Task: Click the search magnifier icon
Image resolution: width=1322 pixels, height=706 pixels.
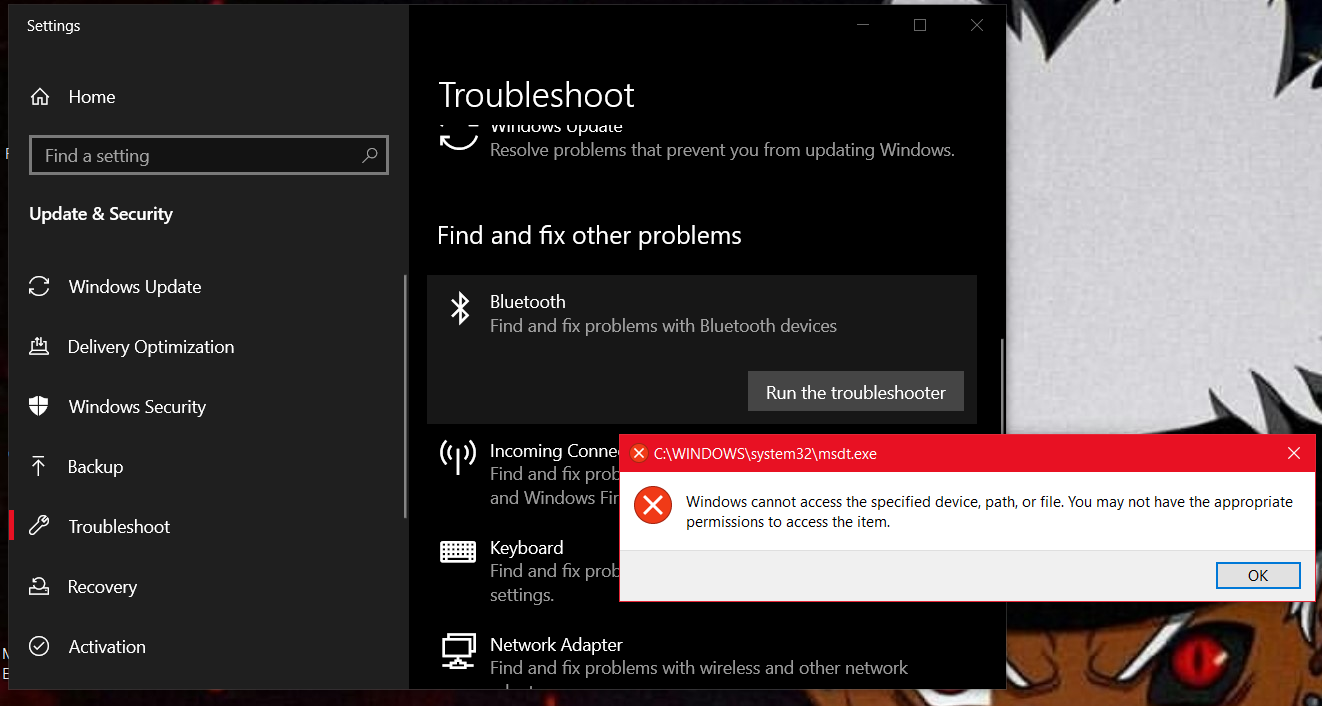Action: [370, 155]
